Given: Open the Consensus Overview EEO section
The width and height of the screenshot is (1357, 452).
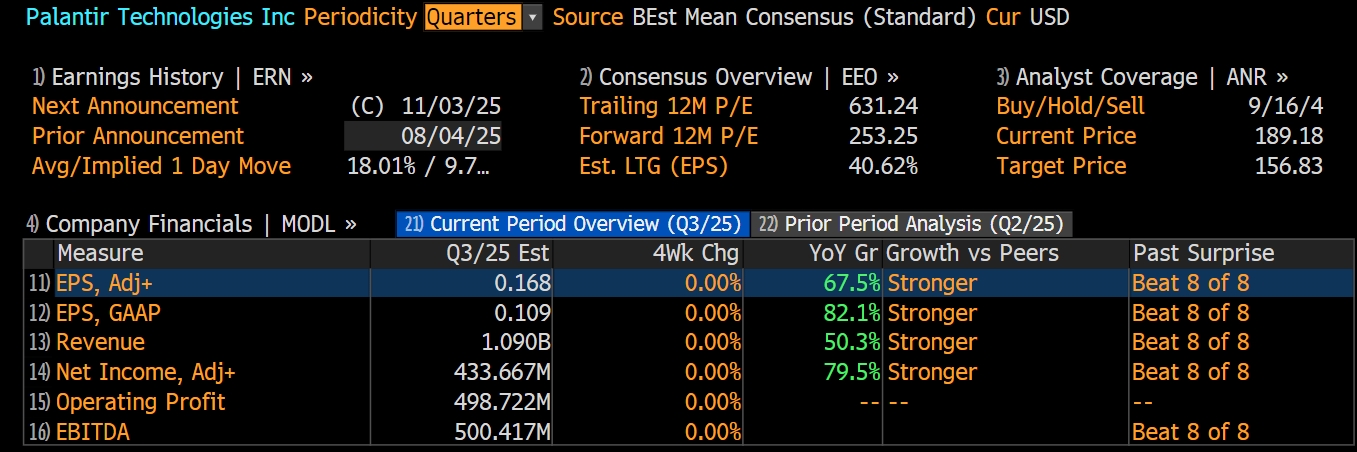Looking at the screenshot, I should coord(738,77).
